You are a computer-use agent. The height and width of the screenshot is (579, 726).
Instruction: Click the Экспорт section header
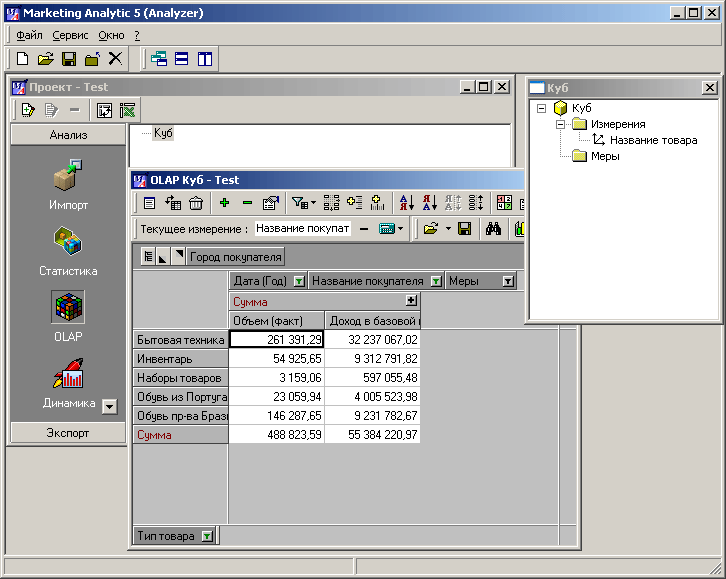68,433
